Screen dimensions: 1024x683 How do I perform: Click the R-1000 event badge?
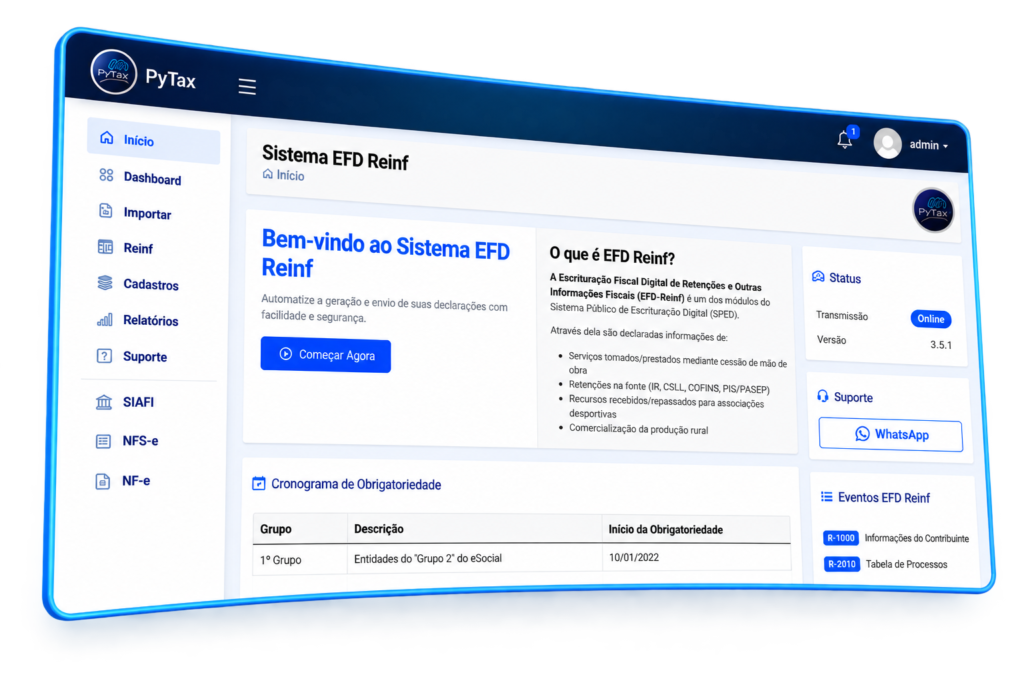[840, 538]
